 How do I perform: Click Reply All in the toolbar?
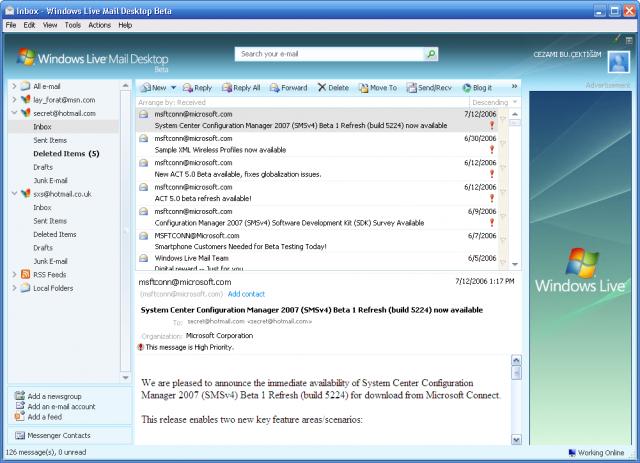(241, 87)
